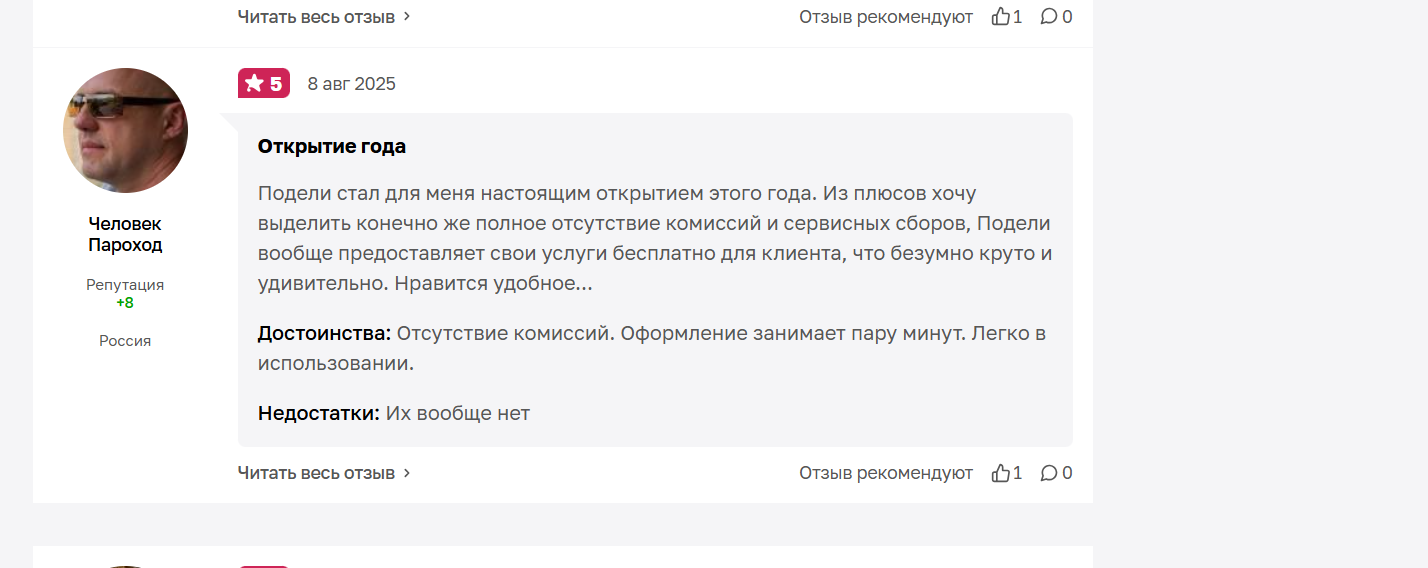Image resolution: width=1428 pixels, height=568 pixels.
Task: Click the Россия country label
Action: pos(125,341)
